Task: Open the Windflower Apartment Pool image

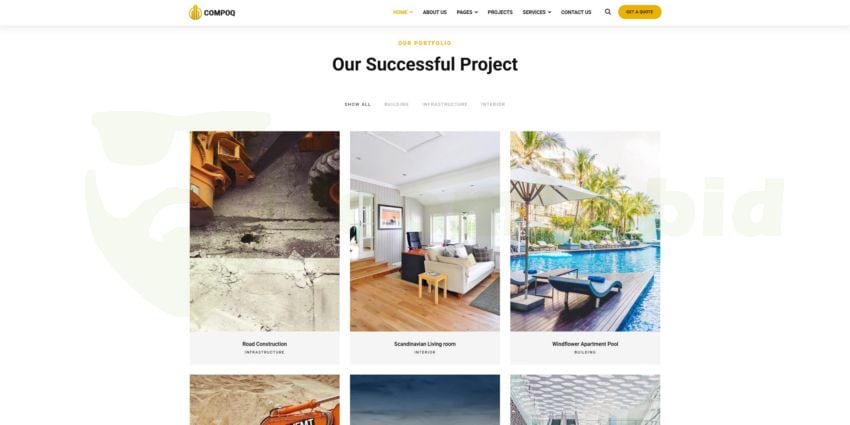Action: 585,231
